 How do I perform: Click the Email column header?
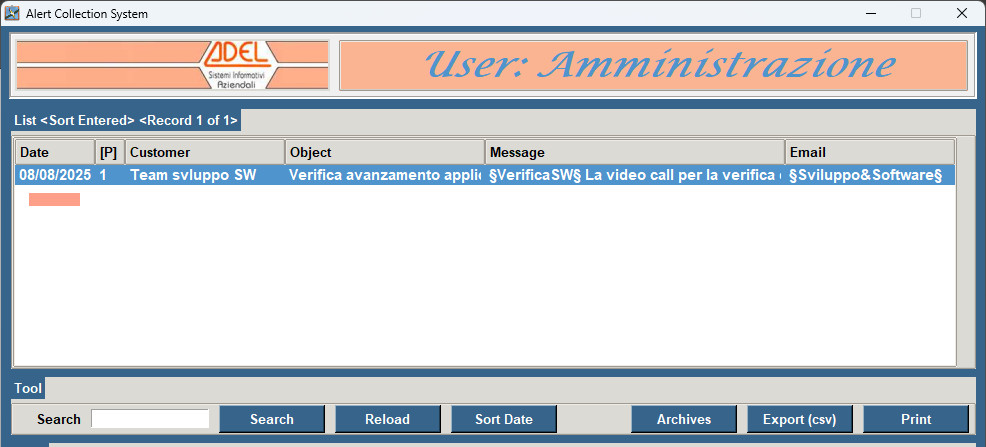pyautogui.click(x=869, y=152)
